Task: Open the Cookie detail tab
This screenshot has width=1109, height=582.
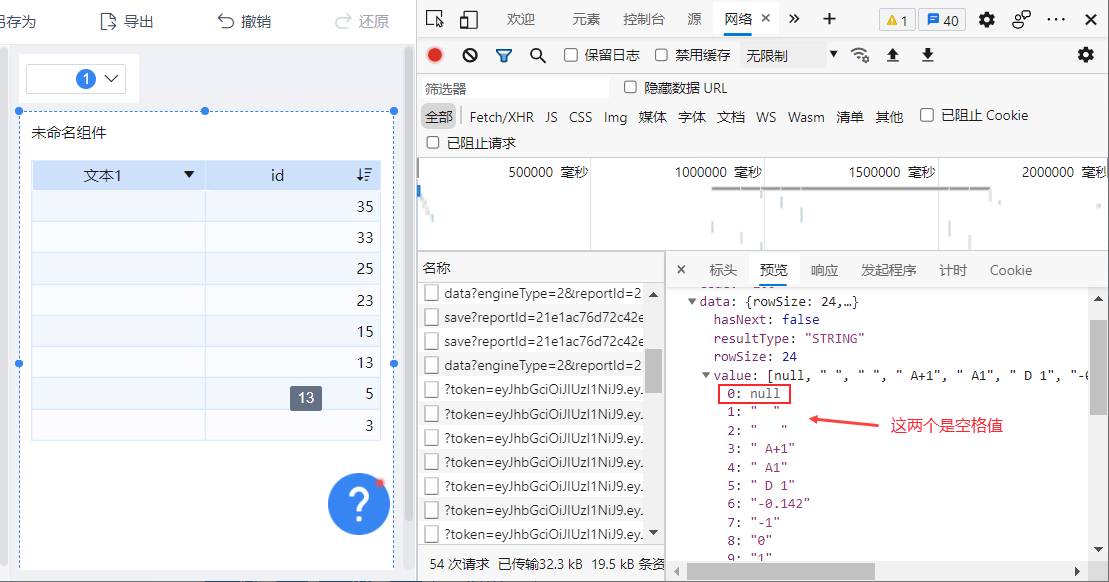Action: 1011,270
